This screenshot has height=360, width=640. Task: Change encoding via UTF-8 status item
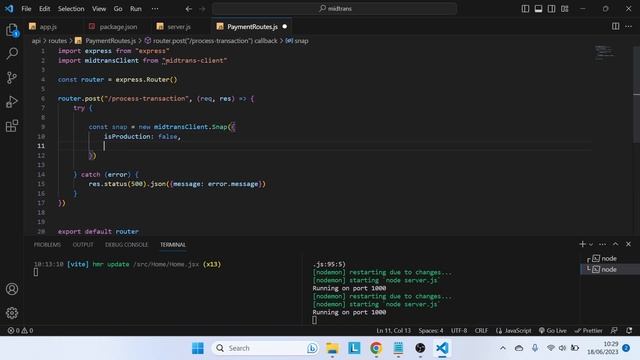(459, 331)
